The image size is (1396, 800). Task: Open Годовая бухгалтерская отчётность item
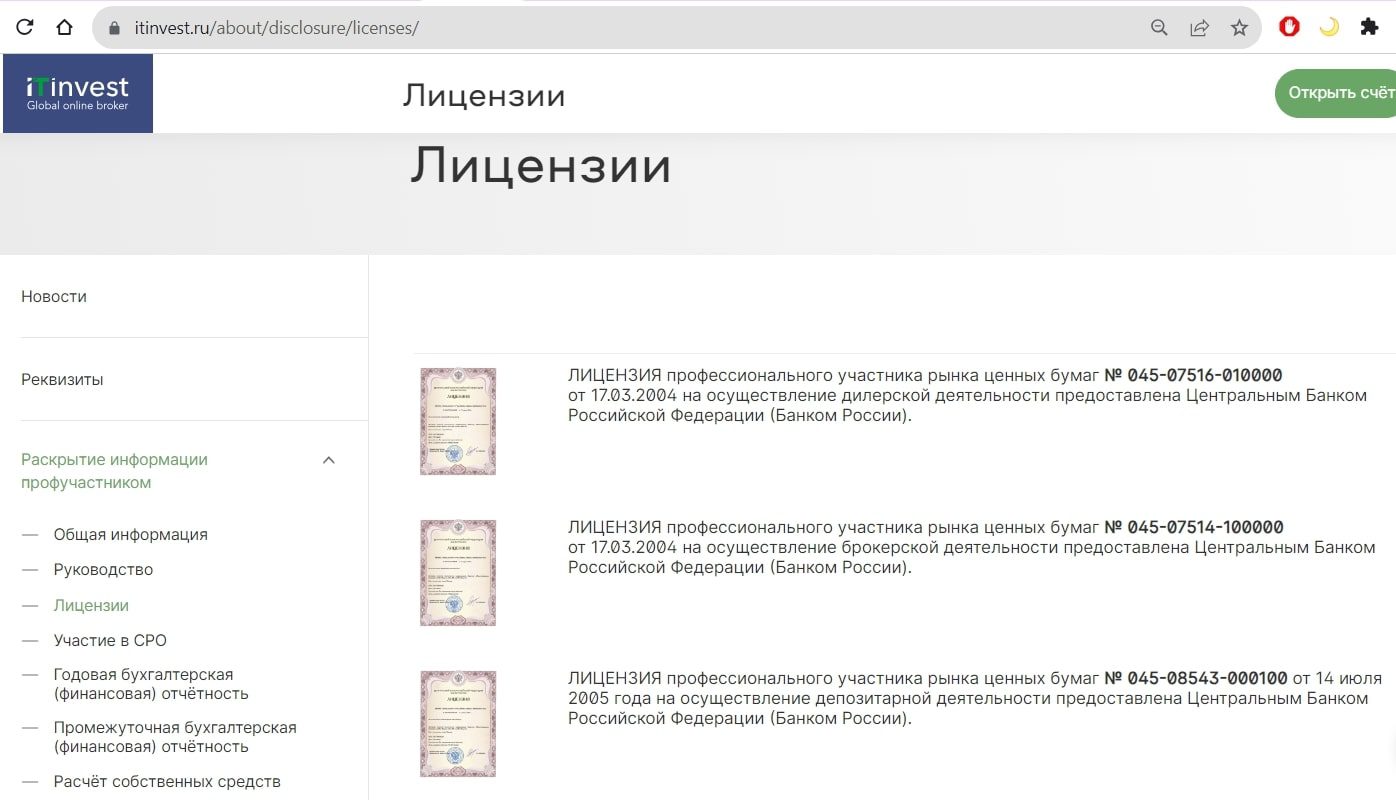tap(151, 684)
